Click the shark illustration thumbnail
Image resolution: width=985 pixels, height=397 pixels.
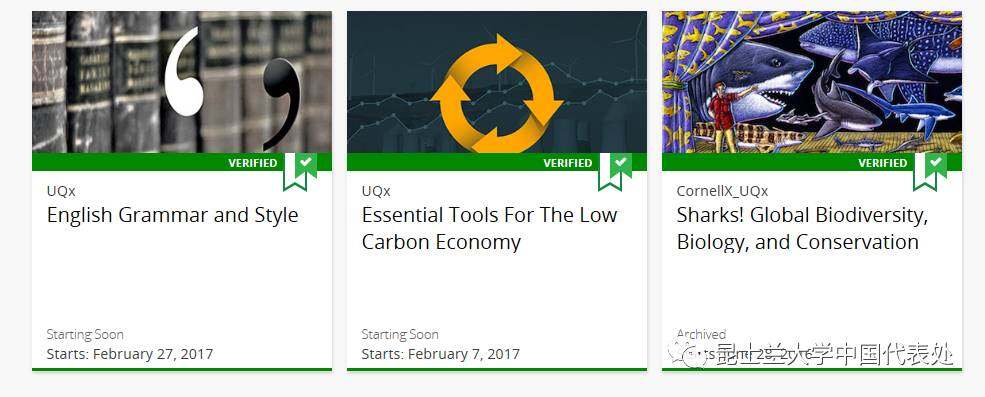[812, 82]
